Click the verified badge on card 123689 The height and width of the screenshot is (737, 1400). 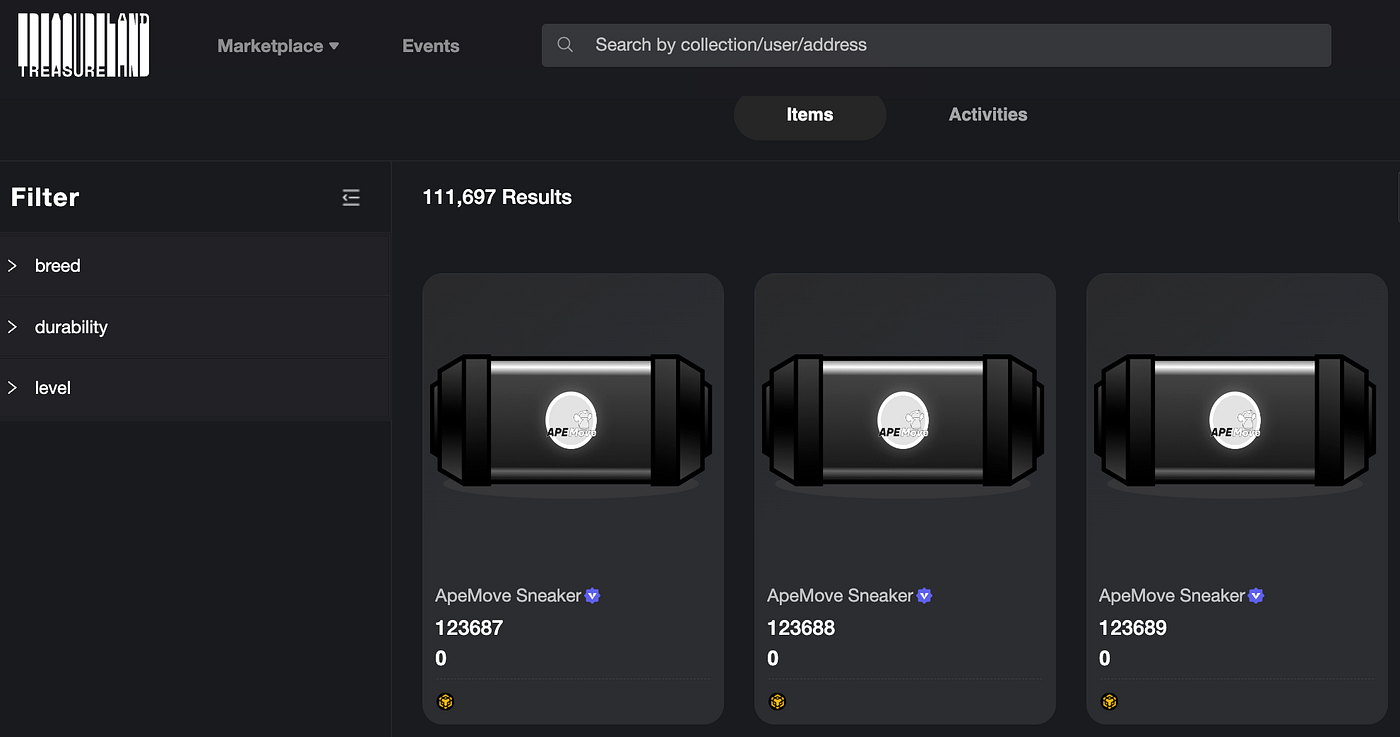click(1257, 596)
